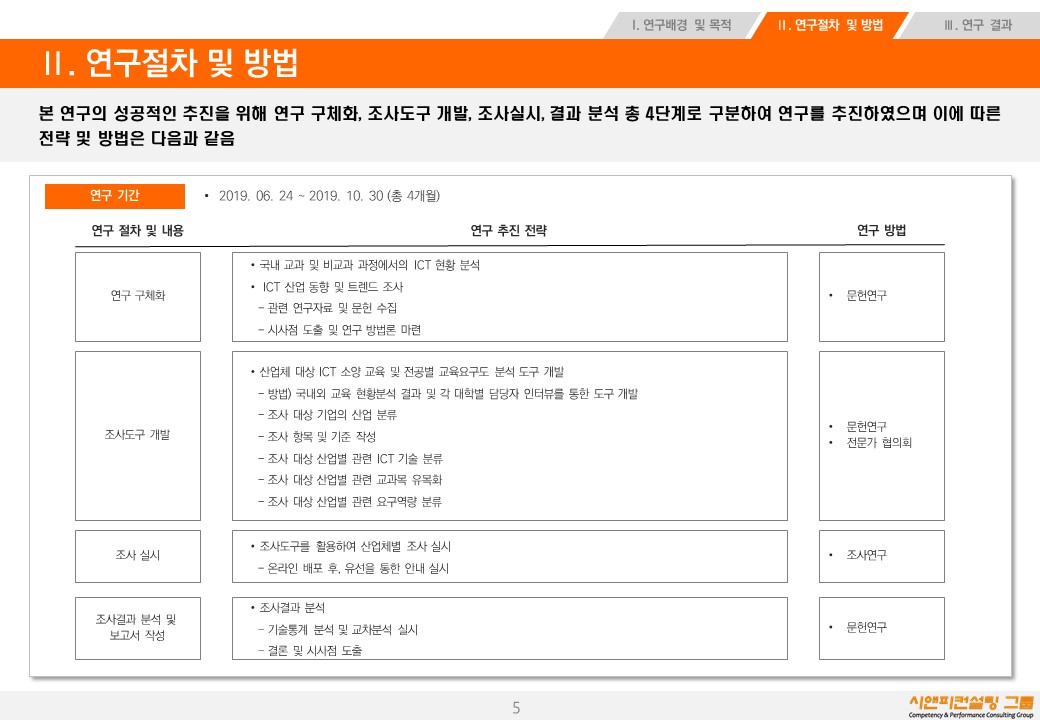Select the '조사도구 개발' step box
Image resolution: width=1040 pixels, height=720 pixels.
(138, 436)
